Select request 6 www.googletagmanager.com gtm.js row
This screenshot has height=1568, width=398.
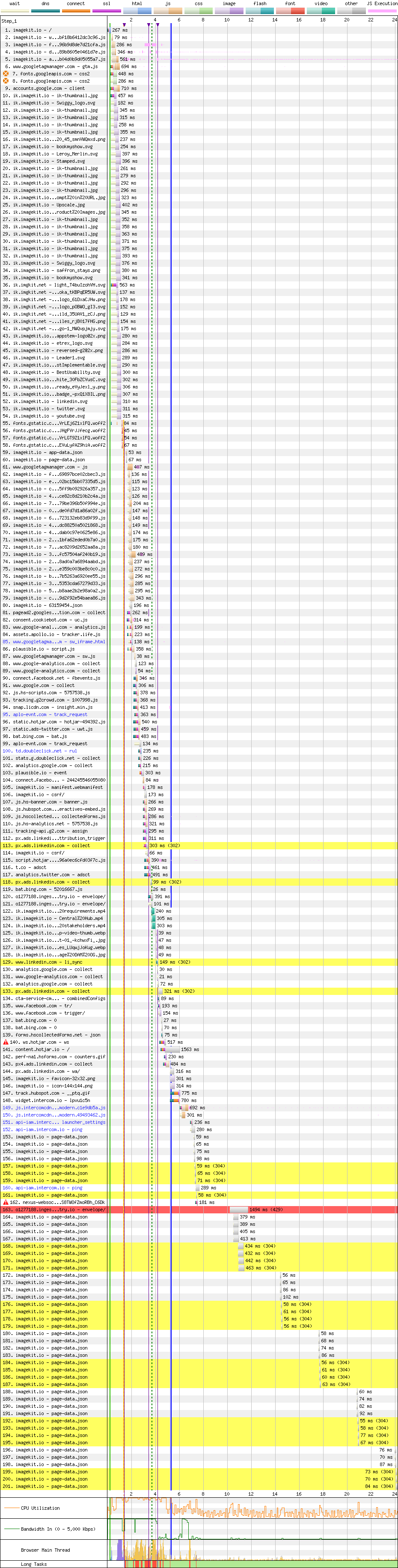pos(55,66)
